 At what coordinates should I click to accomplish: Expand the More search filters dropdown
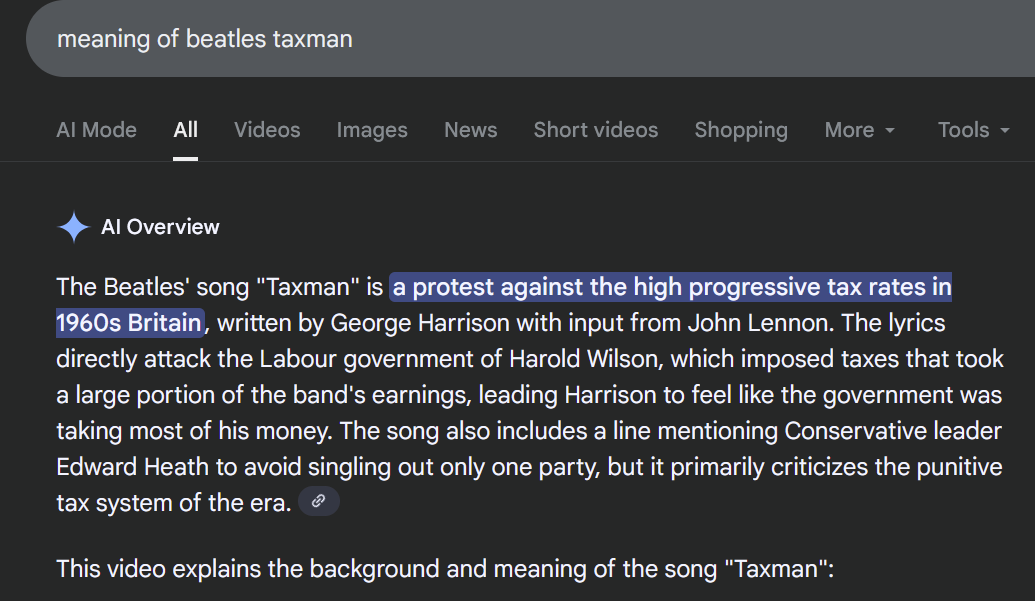pos(860,130)
